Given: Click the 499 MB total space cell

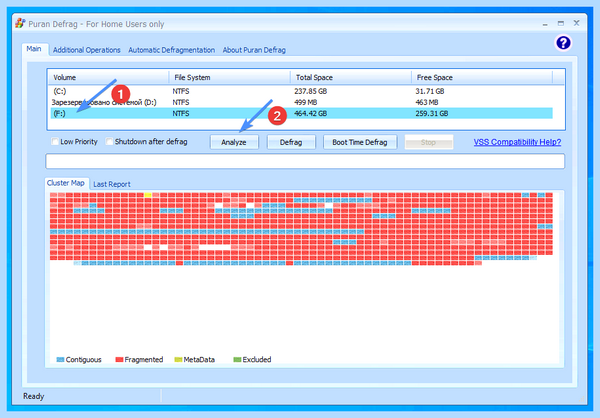Looking at the screenshot, I should click(x=305, y=102).
